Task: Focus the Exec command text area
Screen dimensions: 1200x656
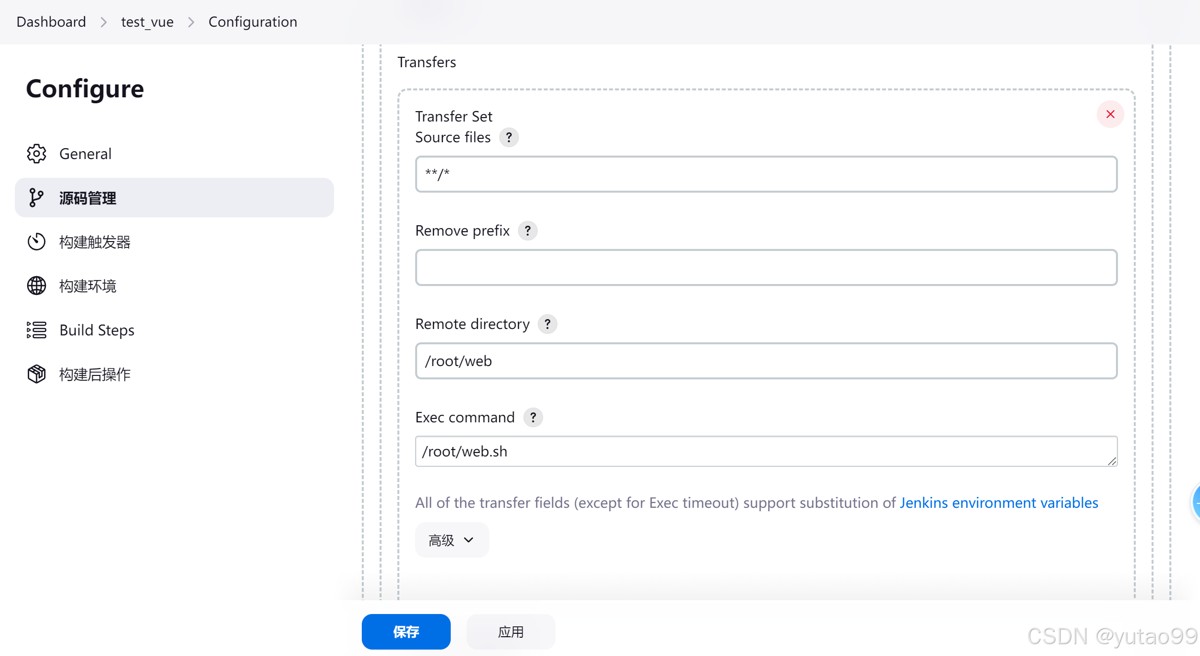Action: [765, 452]
